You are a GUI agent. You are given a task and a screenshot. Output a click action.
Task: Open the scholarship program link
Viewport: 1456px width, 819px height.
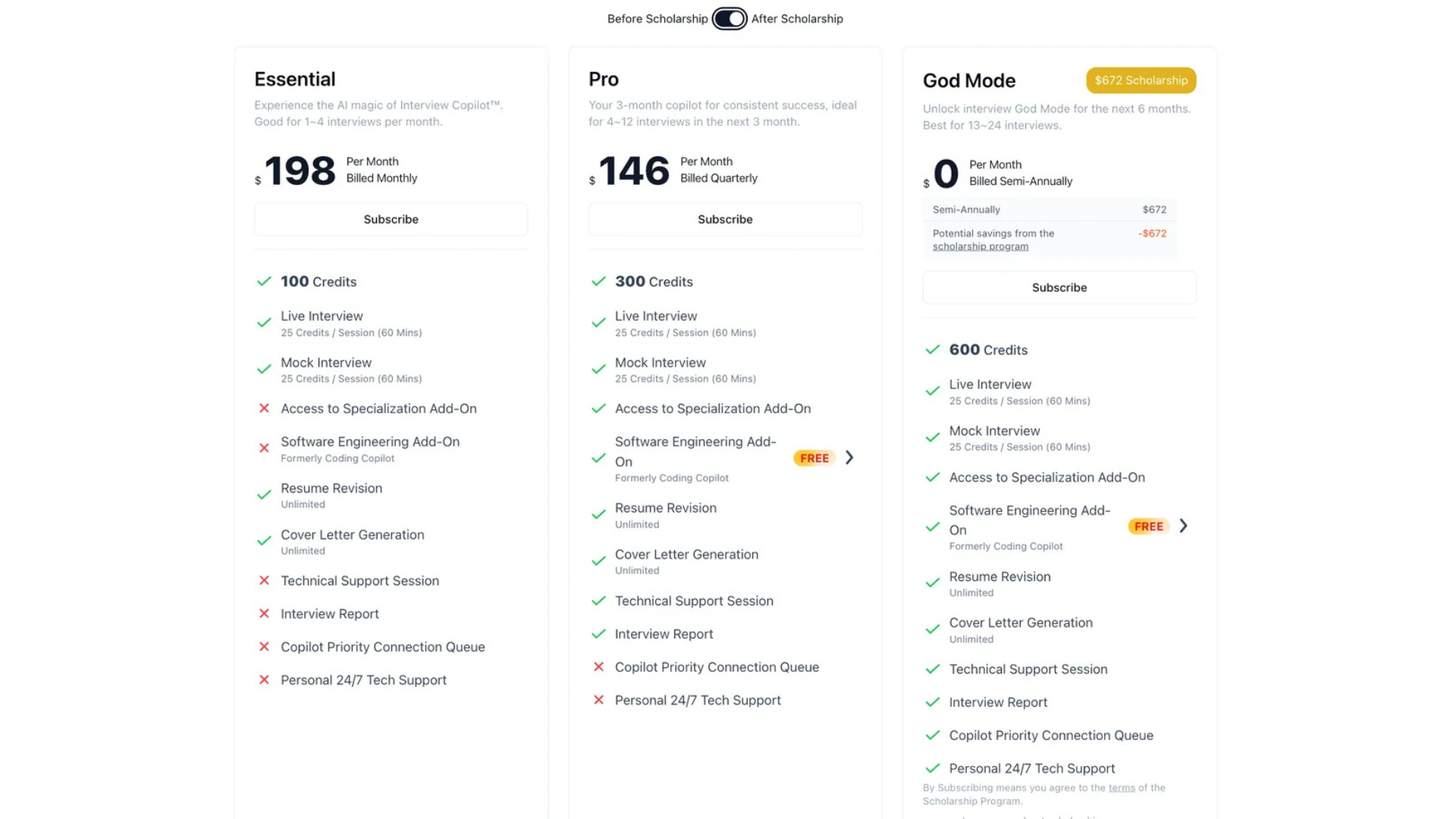click(980, 246)
